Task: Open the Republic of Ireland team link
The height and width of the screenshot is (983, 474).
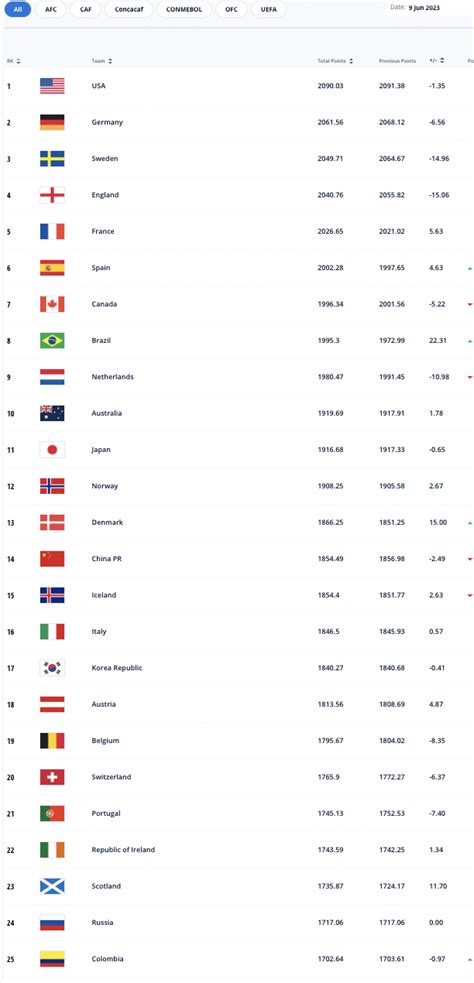Action: click(x=123, y=849)
